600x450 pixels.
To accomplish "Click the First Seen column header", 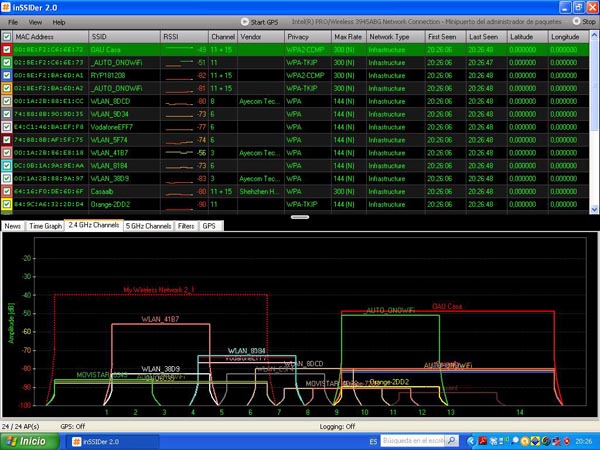I will (445, 37).
